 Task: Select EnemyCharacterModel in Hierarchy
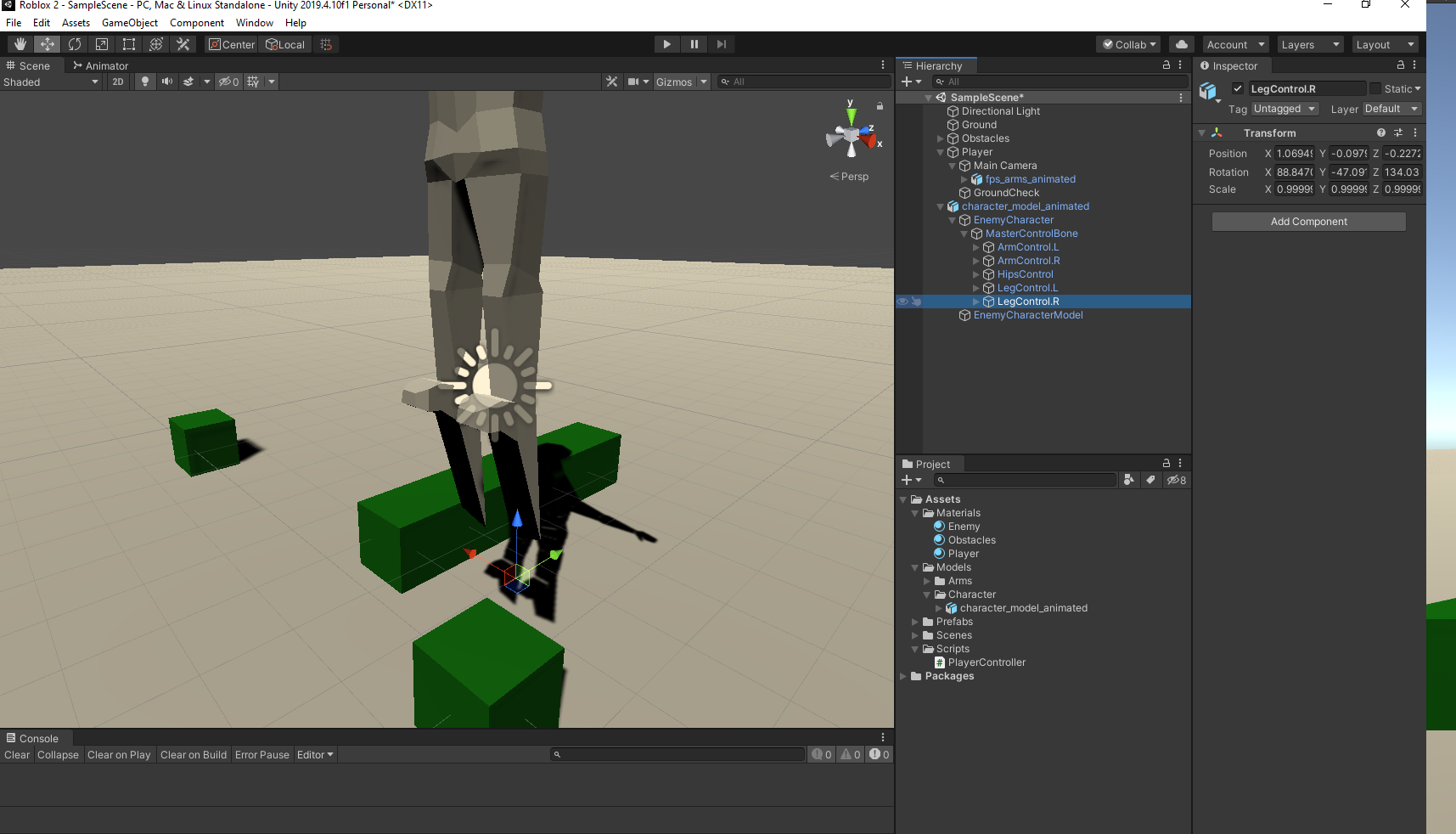(x=1028, y=315)
